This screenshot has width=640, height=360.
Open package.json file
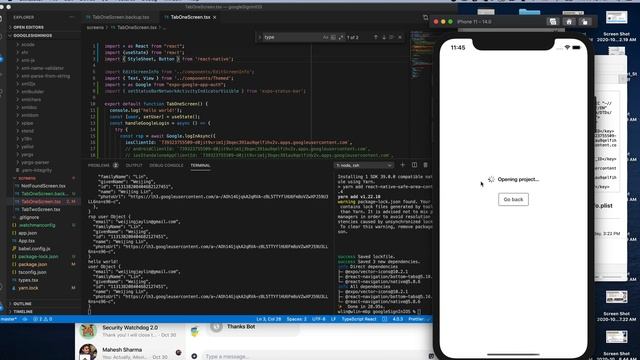(x=32, y=264)
